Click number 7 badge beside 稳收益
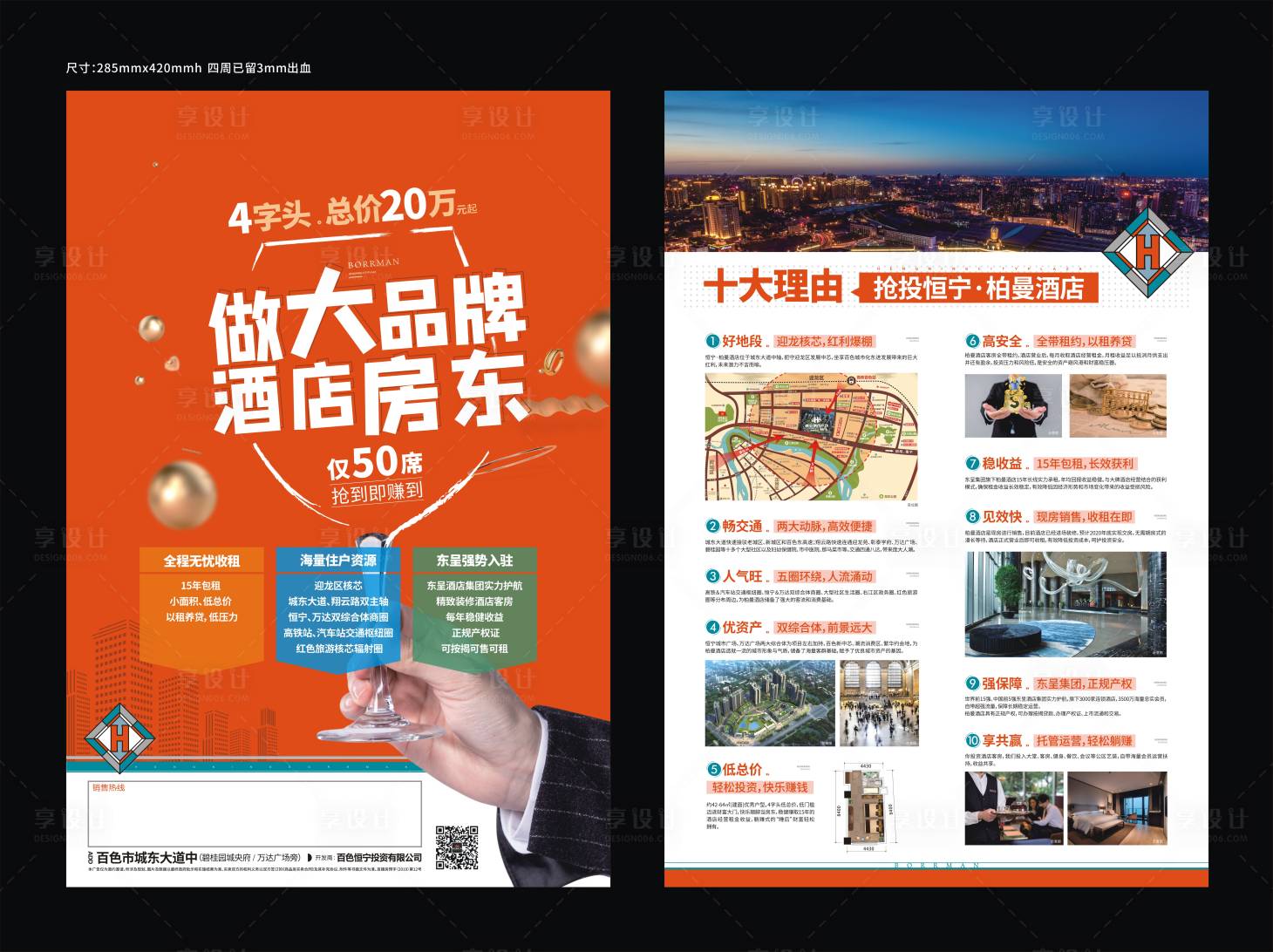The image size is (1273, 952). coord(972,464)
